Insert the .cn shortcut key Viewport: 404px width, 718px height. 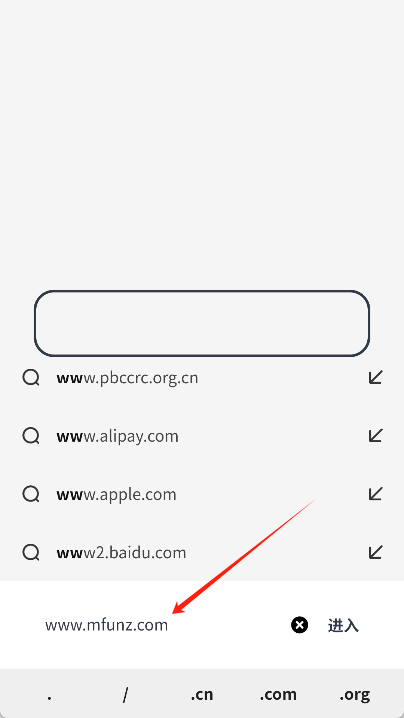[x=202, y=695]
